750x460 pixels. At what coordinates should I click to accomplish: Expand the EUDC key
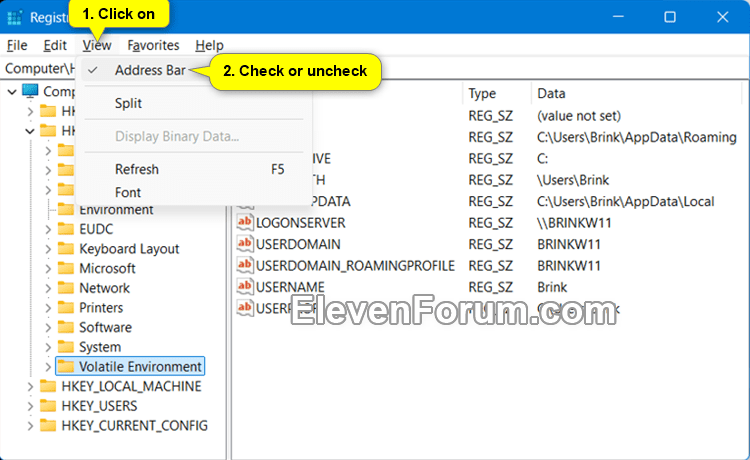(48, 230)
